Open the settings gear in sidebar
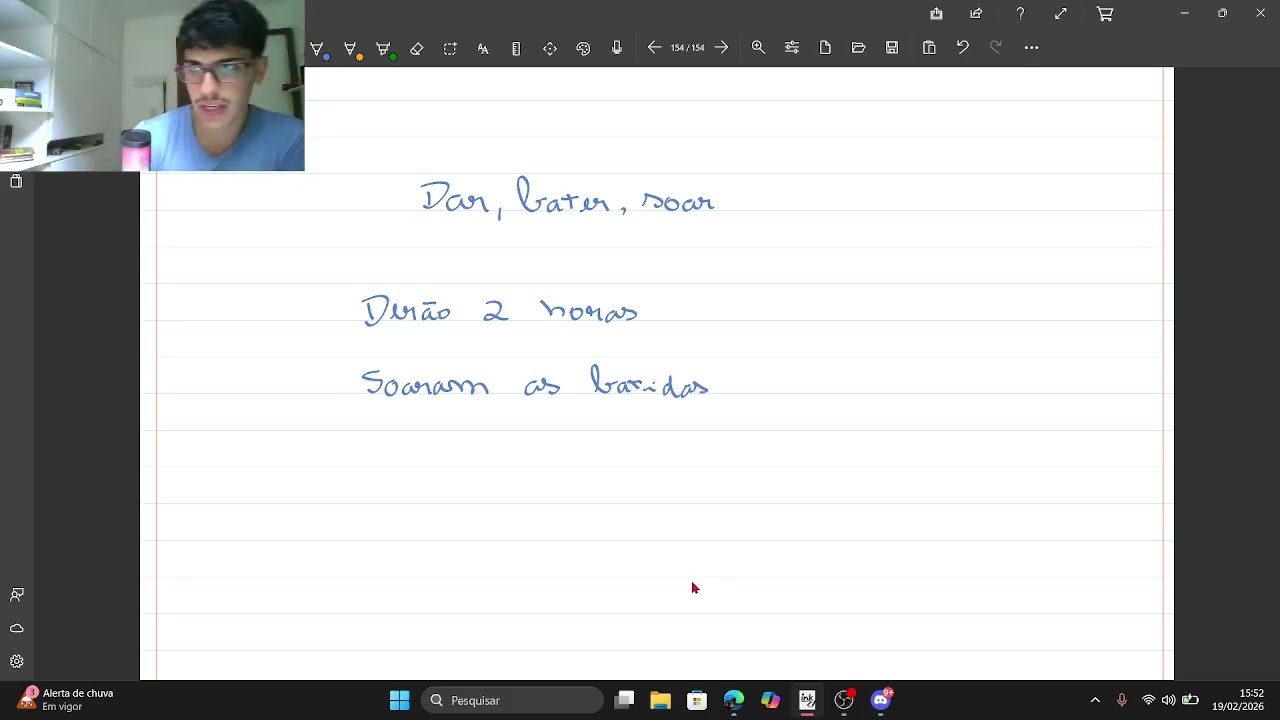The width and height of the screenshot is (1280, 720). [x=17, y=661]
